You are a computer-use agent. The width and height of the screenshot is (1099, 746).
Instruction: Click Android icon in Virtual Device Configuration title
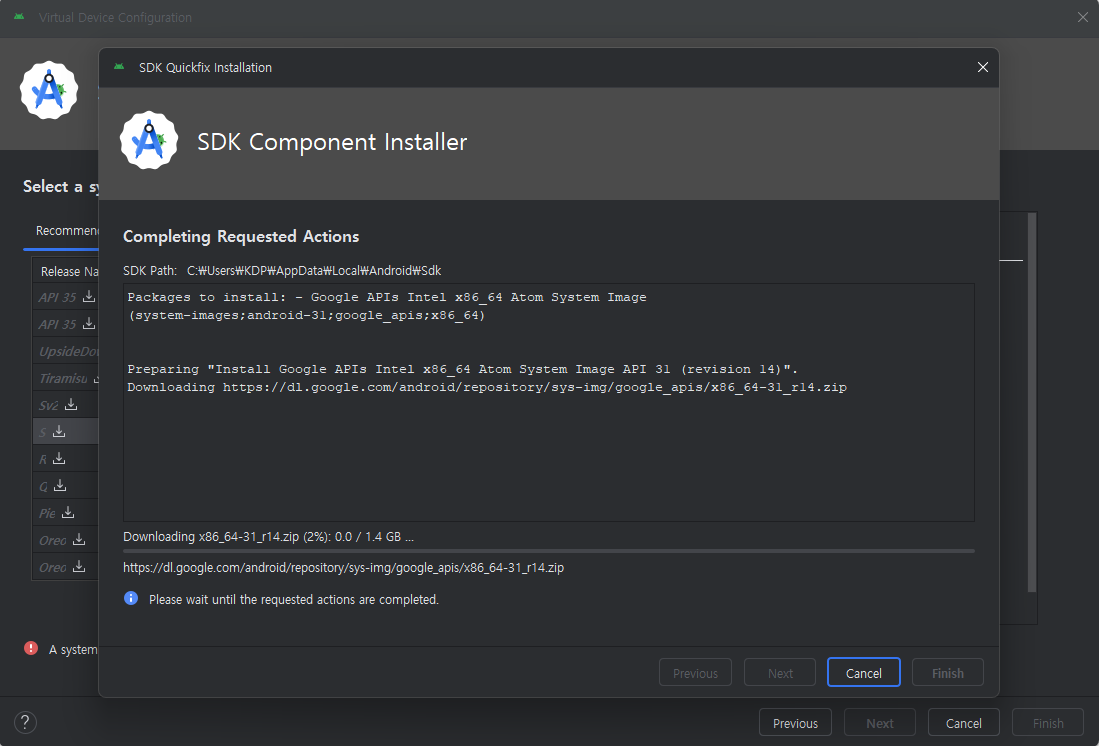click(19, 17)
